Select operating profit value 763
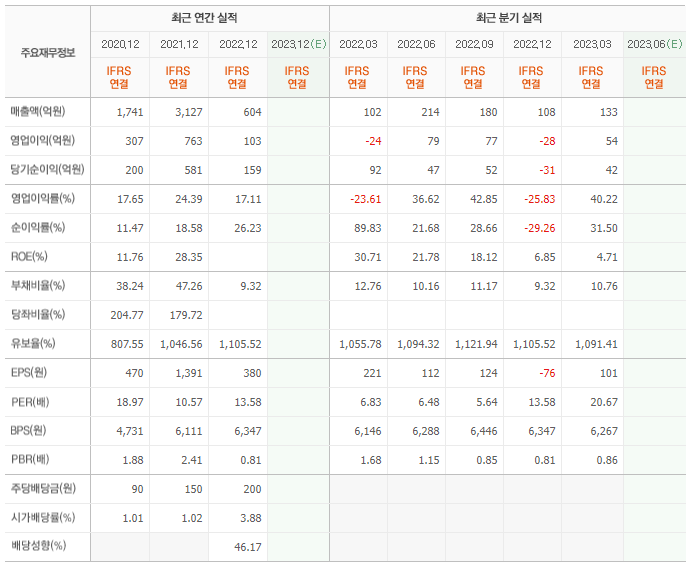This screenshot has height=565, width=693. (193, 141)
